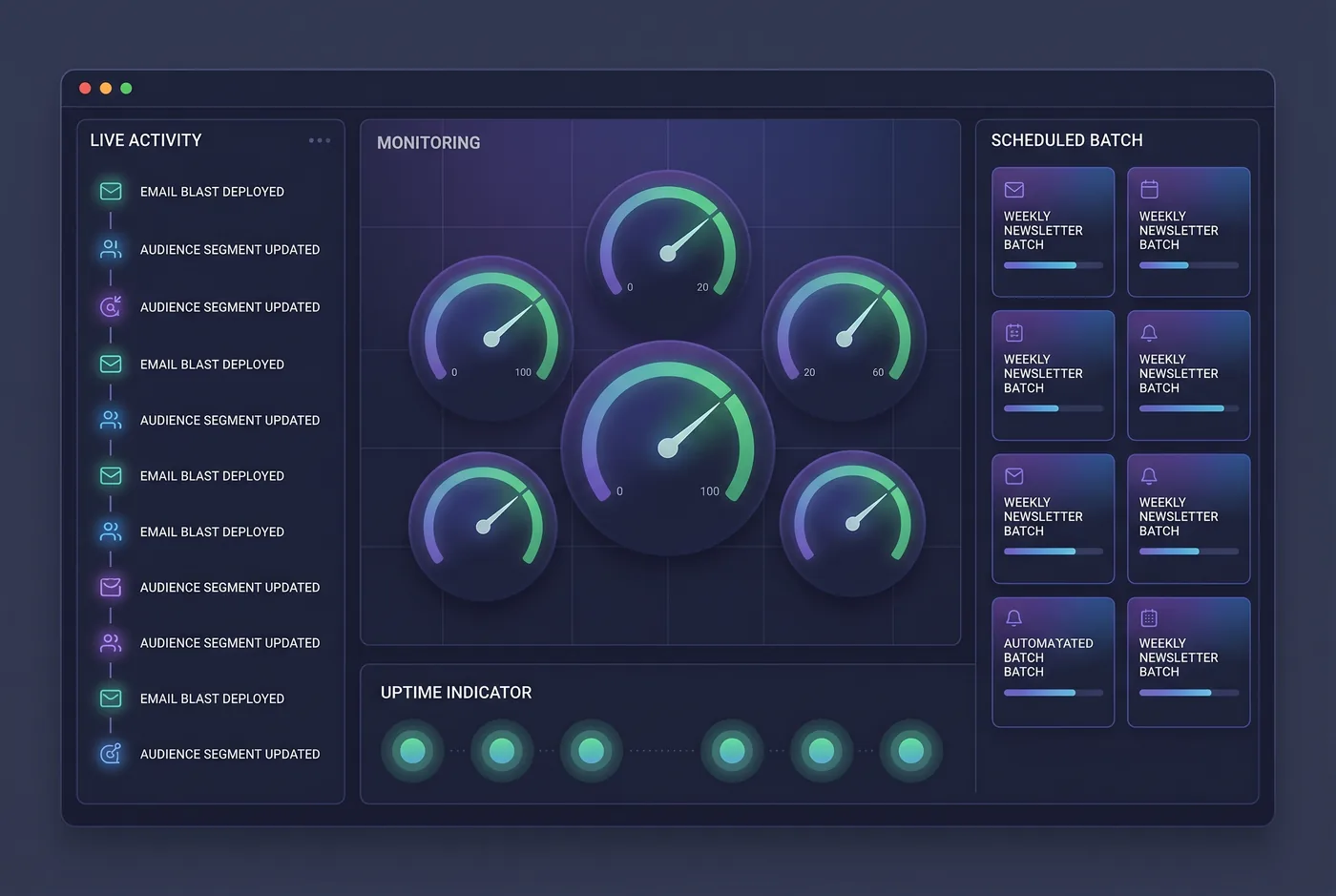
Task: Click the checklist calendar icon in Scheduled Batch
Action: point(1014,332)
